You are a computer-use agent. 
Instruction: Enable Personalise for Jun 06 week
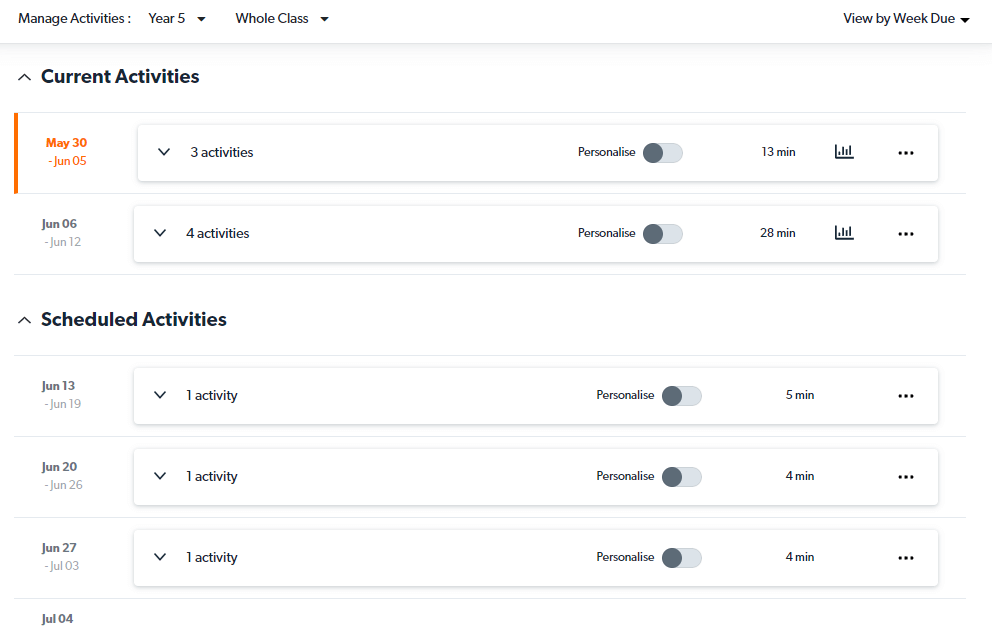pos(662,233)
